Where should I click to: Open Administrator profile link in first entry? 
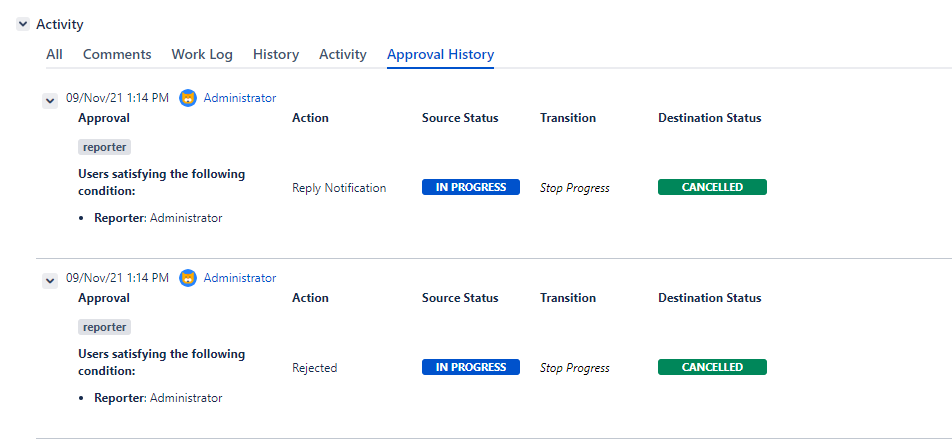click(x=240, y=98)
